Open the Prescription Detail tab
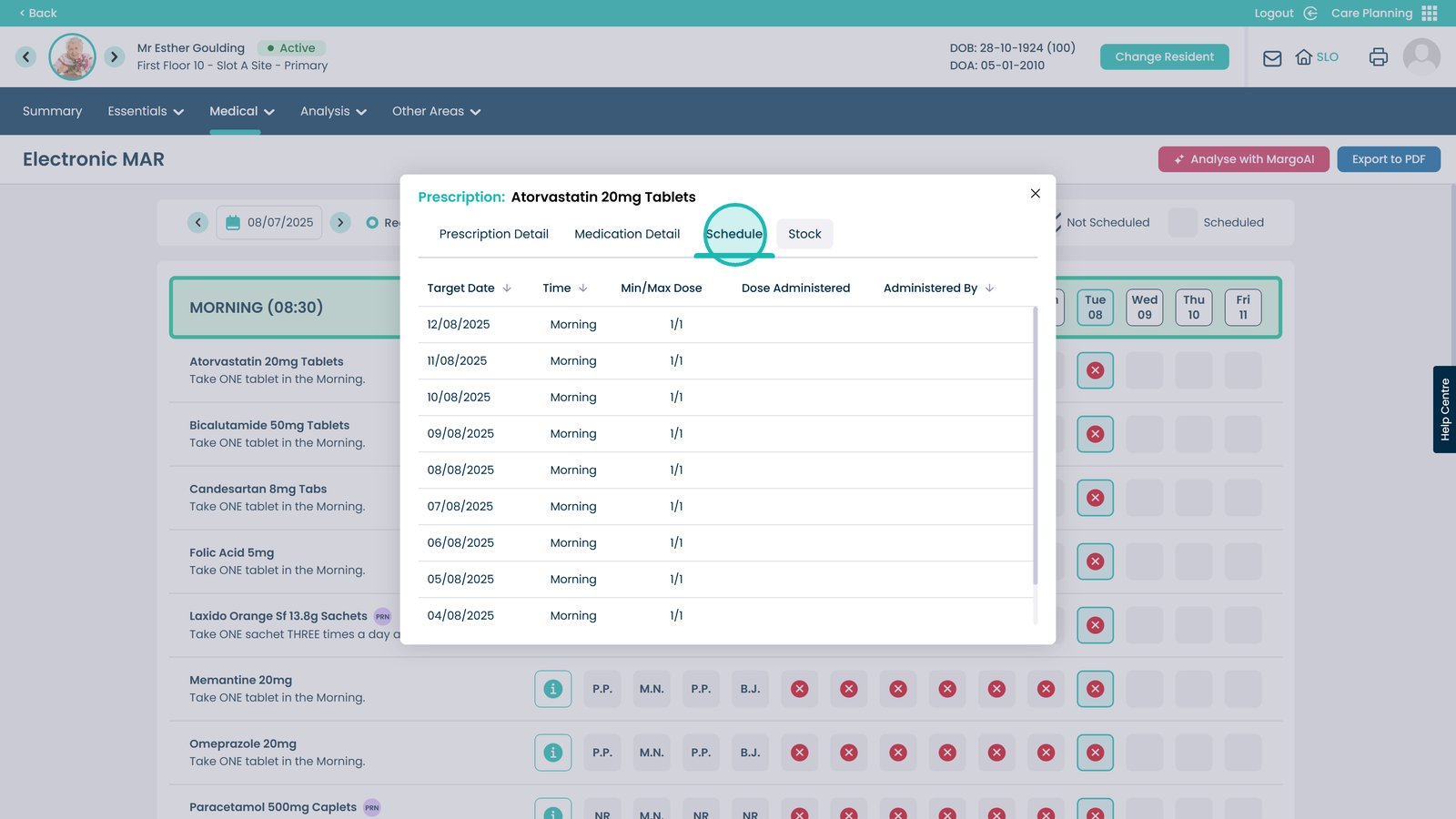The width and height of the screenshot is (1456, 819). 493,234
